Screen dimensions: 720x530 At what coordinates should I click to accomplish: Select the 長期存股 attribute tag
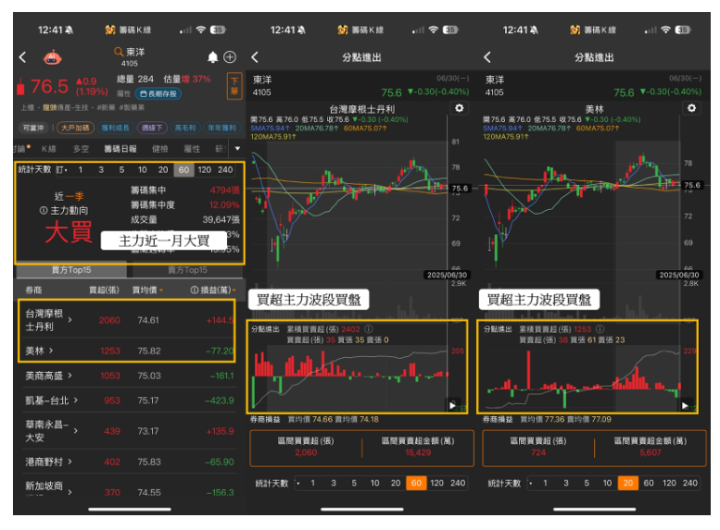(x=158, y=94)
